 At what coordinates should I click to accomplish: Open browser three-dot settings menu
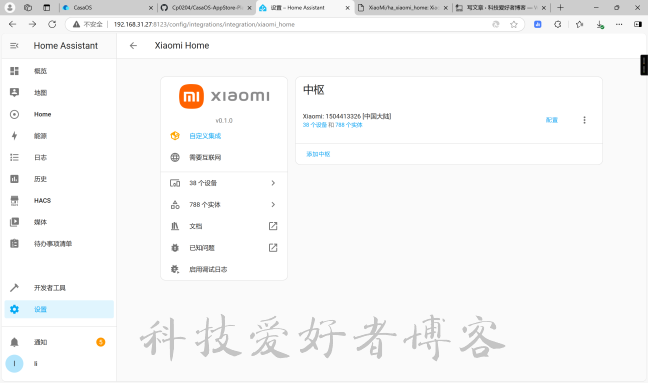coord(619,24)
